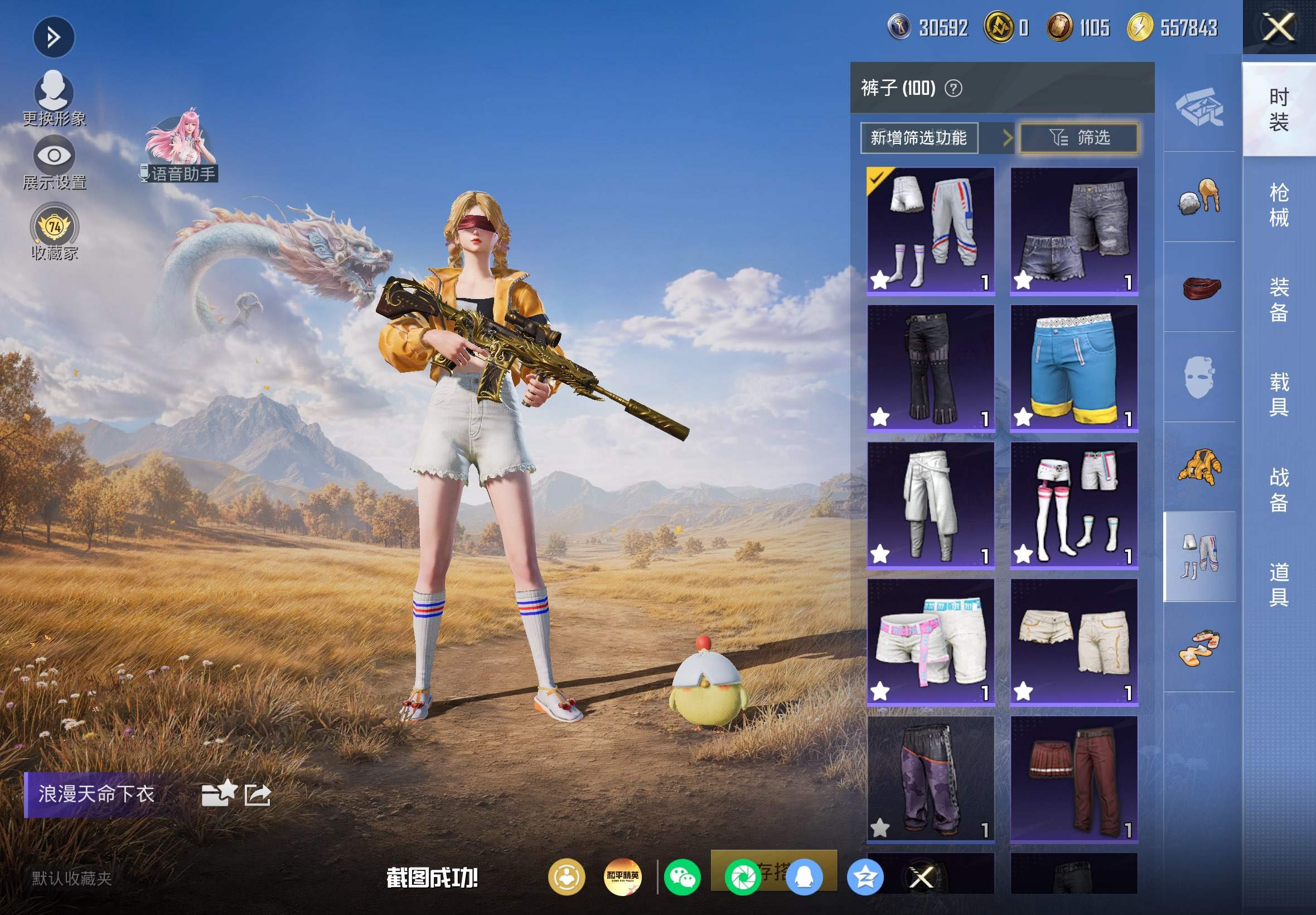The height and width of the screenshot is (915, 1316).
Task: Open the 收藏家 level 74 badge
Action: 55,232
